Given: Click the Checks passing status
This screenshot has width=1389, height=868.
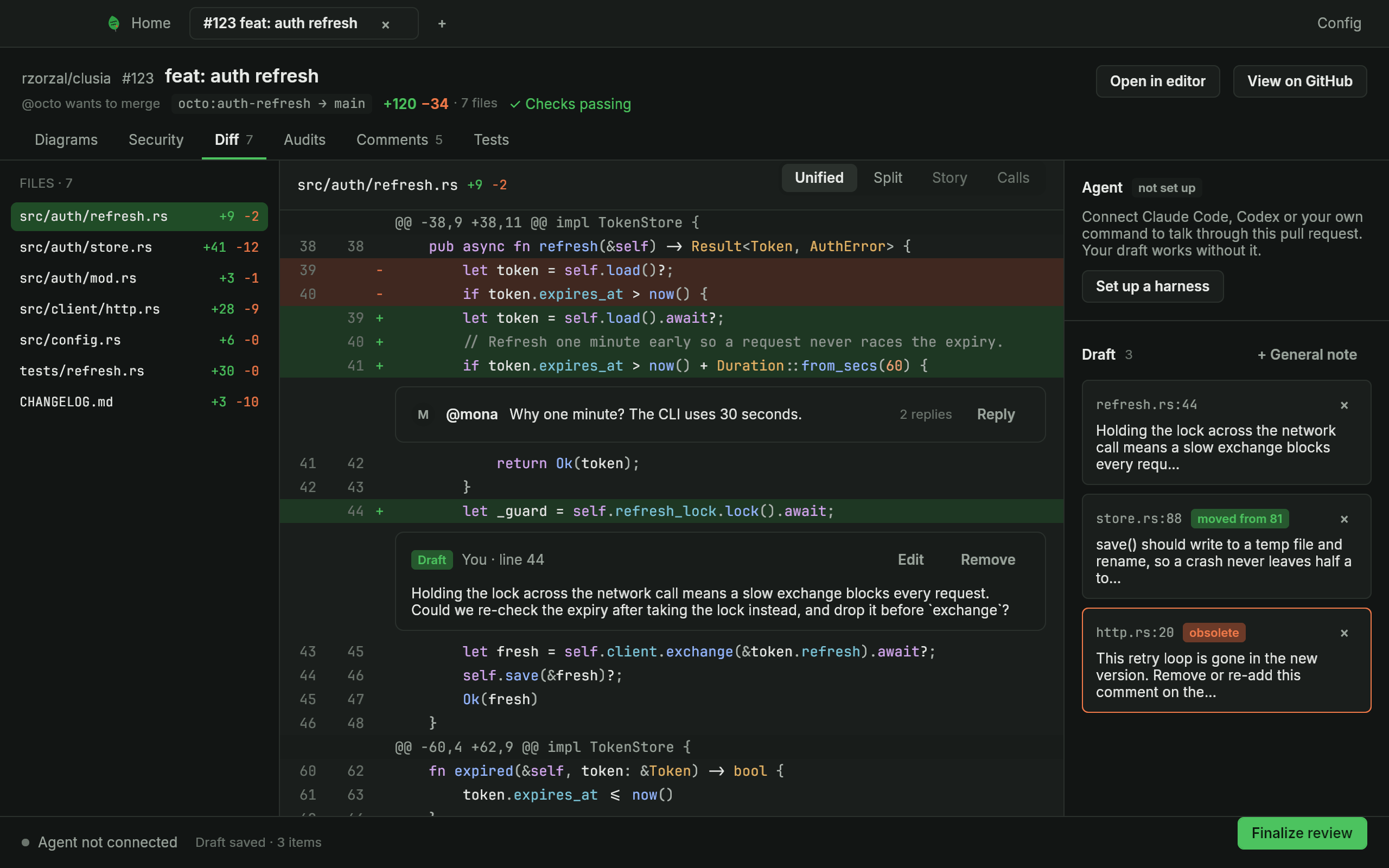Looking at the screenshot, I should [x=571, y=104].
